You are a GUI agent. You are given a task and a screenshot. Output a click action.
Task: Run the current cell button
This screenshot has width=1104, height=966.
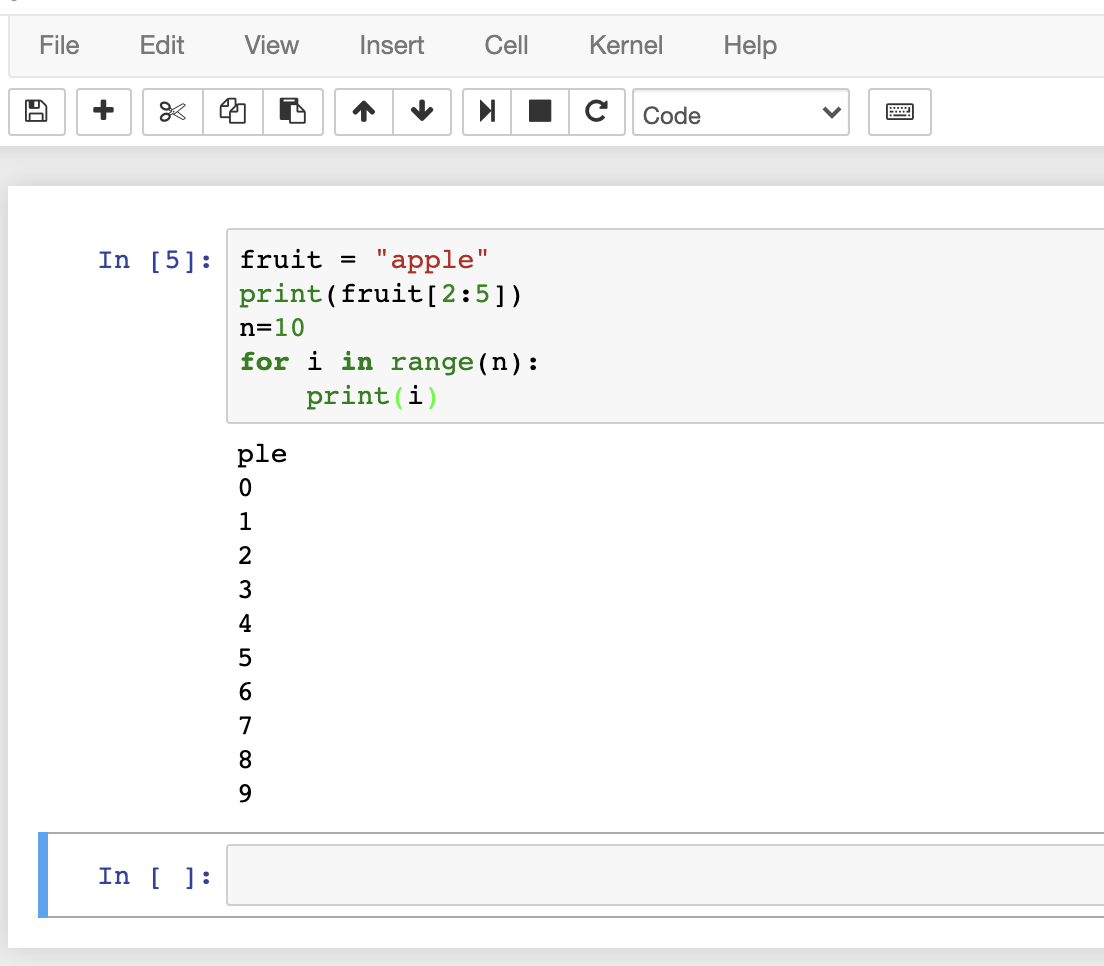point(487,112)
